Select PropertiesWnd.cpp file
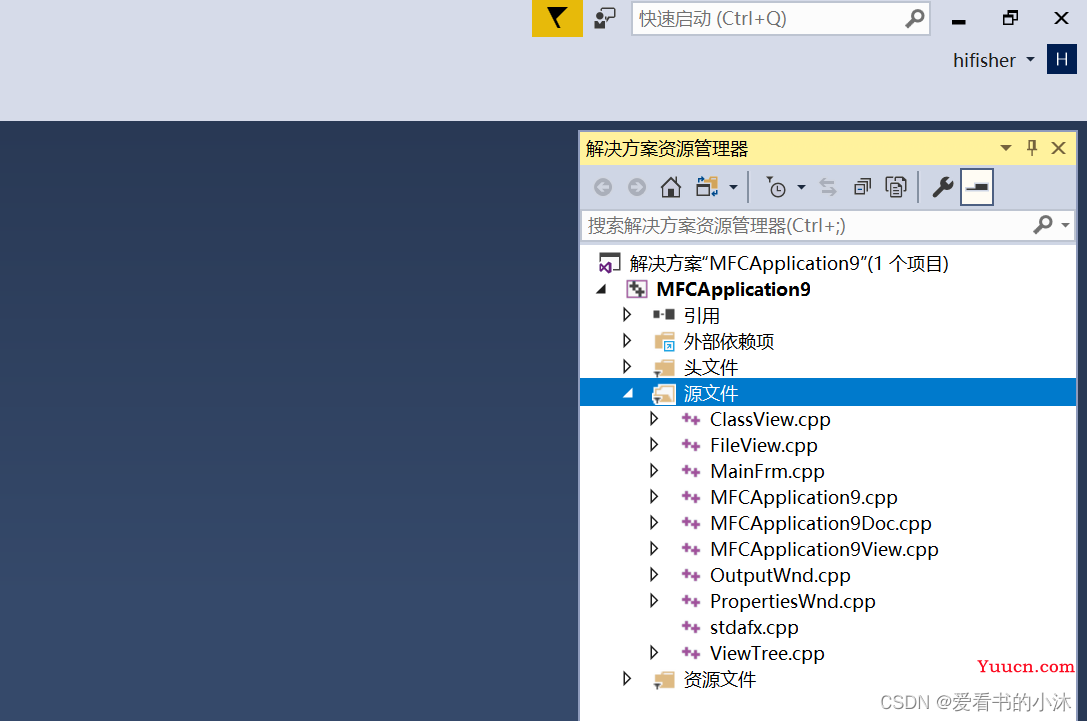This screenshot has width=1087, height=721. 792,601
